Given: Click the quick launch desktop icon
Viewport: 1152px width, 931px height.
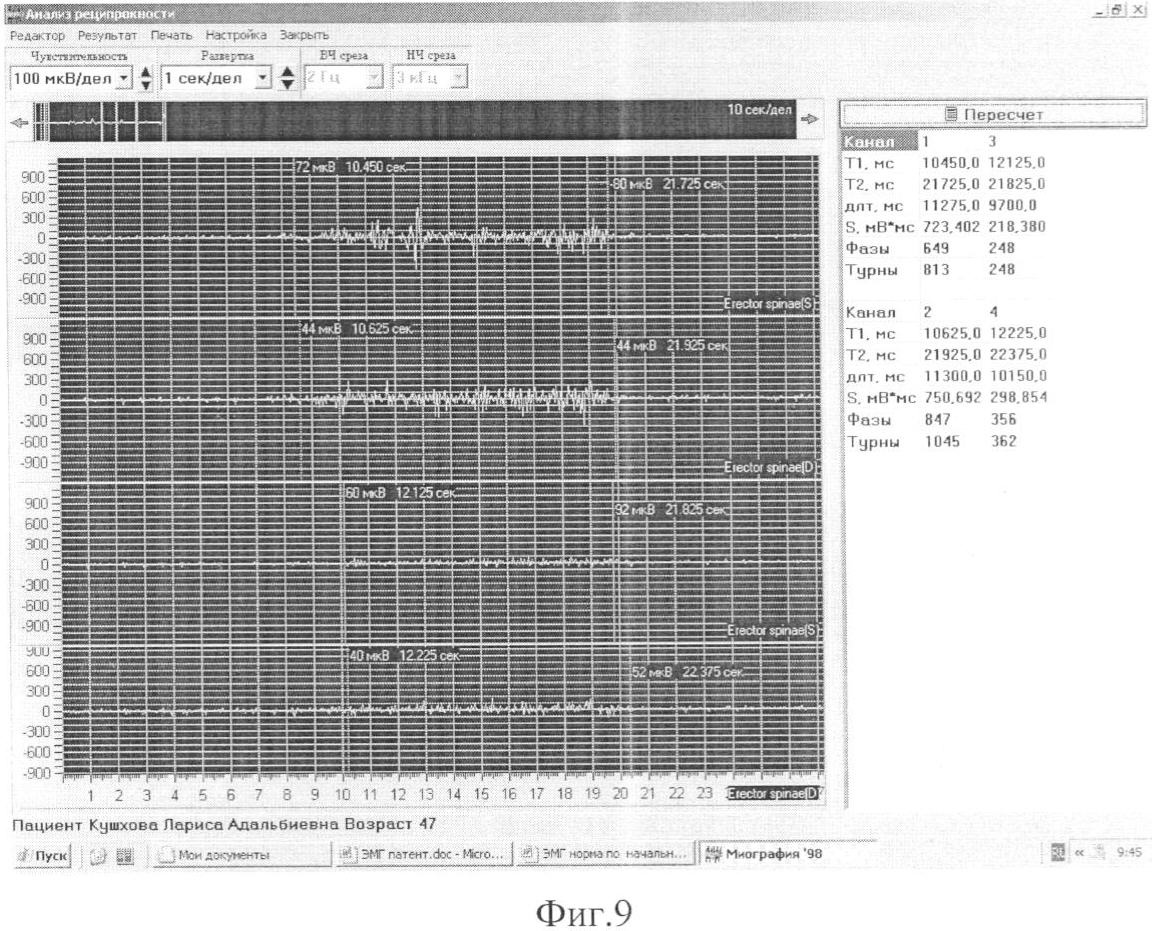Looking at the screenshot, I should 126,853.
